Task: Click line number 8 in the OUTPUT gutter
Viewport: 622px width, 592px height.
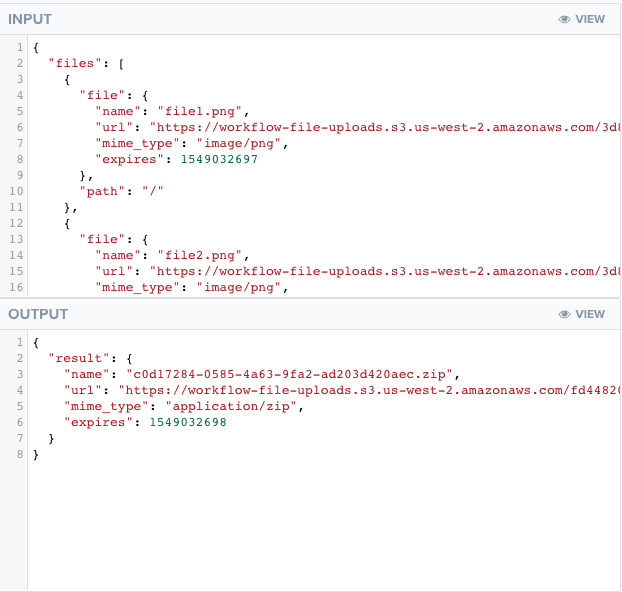Action: tap(19, 455)
